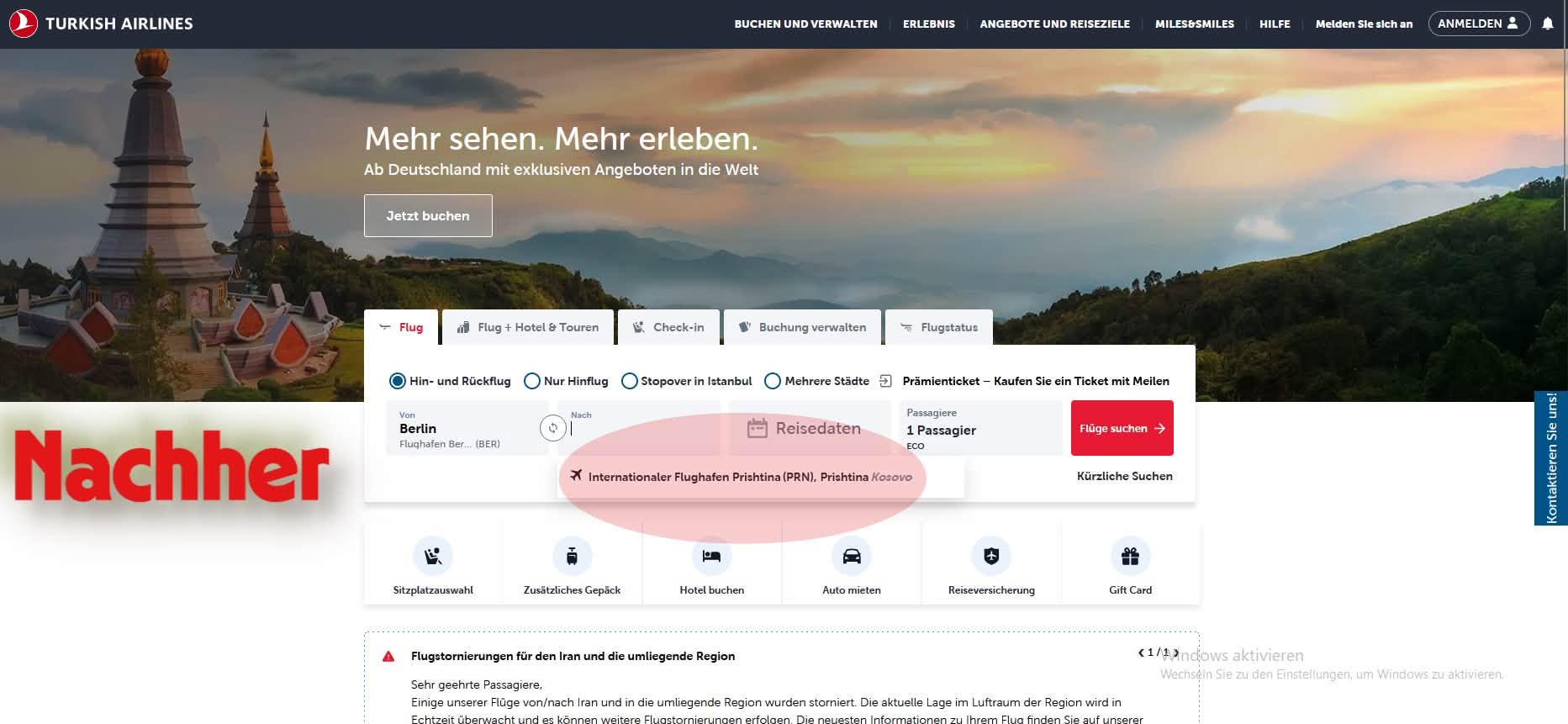1568x724 pixels.
Task: Click the Prämienticket arrow icon
Action: pyautogui.click(x=885, y=381)
